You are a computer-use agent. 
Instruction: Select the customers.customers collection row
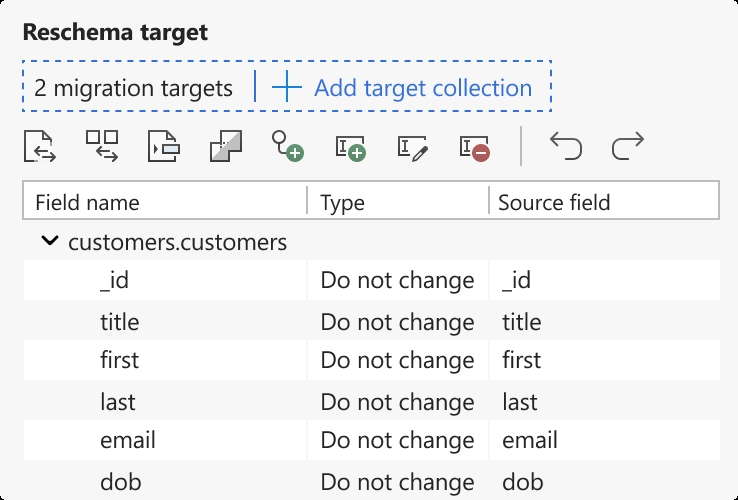click(371, 242)
